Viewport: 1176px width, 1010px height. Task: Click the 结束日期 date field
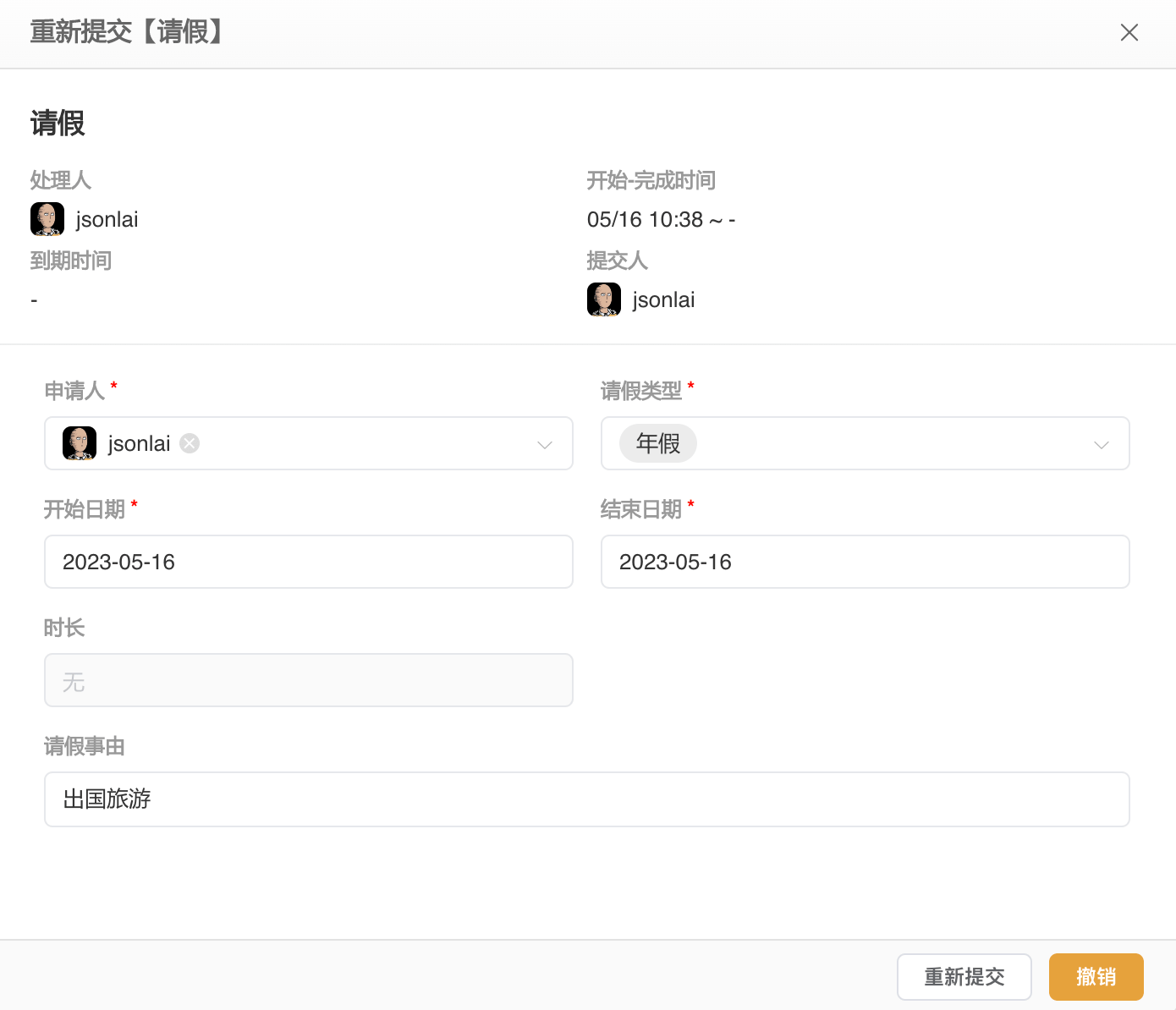pos(865,562)
